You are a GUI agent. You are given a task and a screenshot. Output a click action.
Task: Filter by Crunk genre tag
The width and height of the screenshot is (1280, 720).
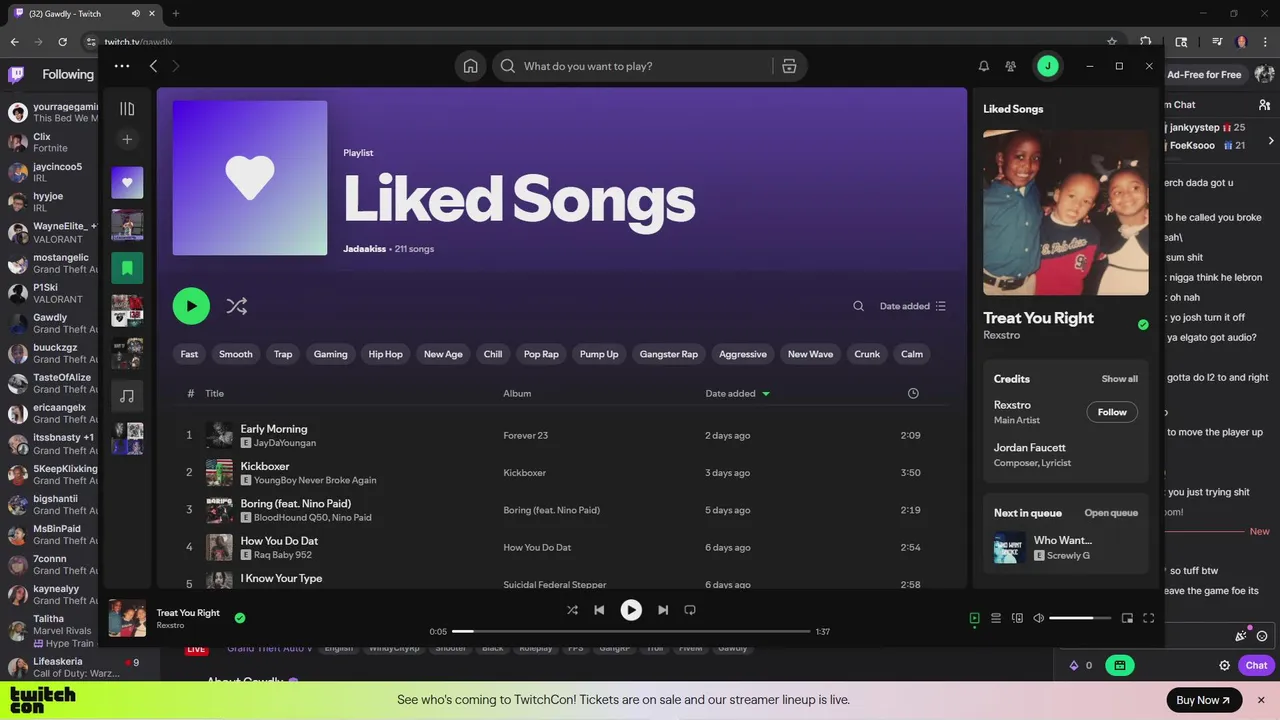pyautogui.click(x=867, y=354)
